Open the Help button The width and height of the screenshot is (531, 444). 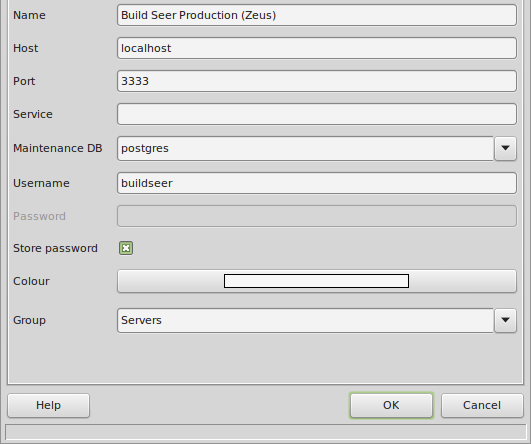[48, 405]
